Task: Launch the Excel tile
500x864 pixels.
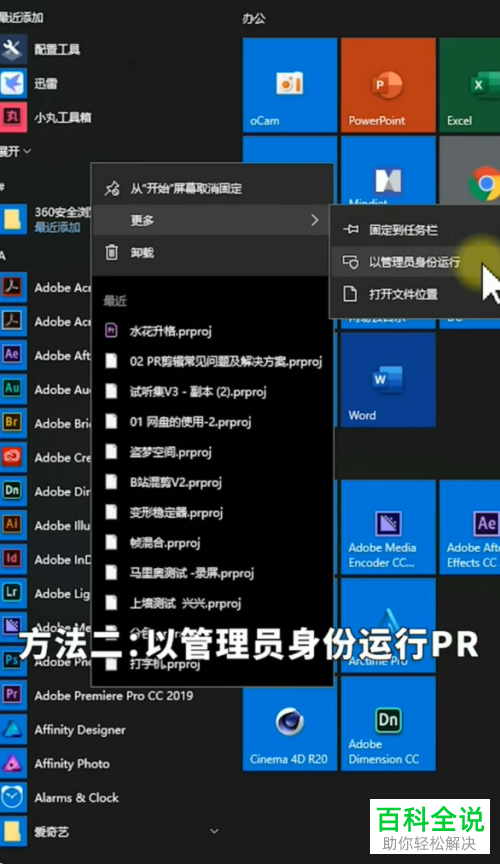Action: pyautogui.click(x=470, y=85)
